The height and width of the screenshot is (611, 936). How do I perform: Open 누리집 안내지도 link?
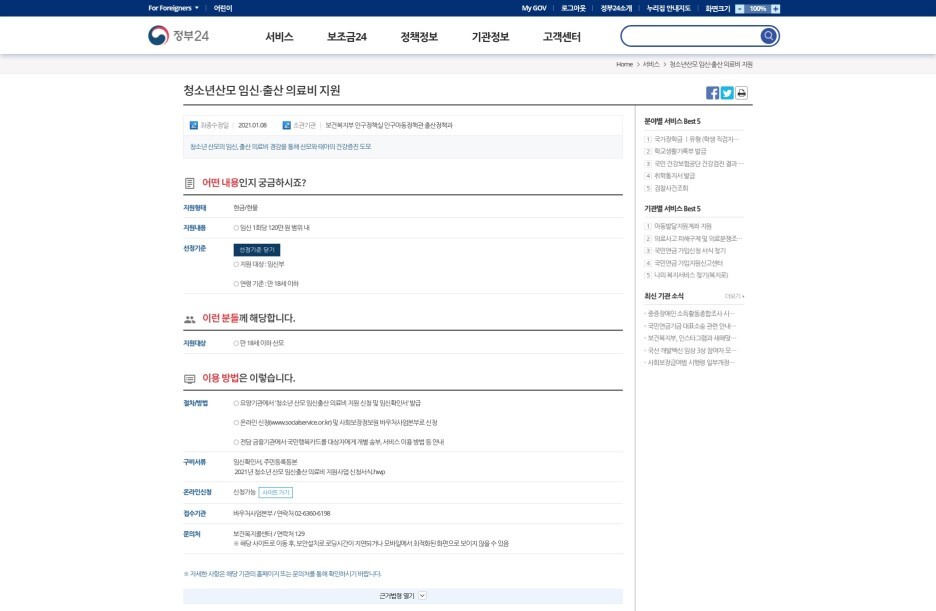tap(669, 8)
